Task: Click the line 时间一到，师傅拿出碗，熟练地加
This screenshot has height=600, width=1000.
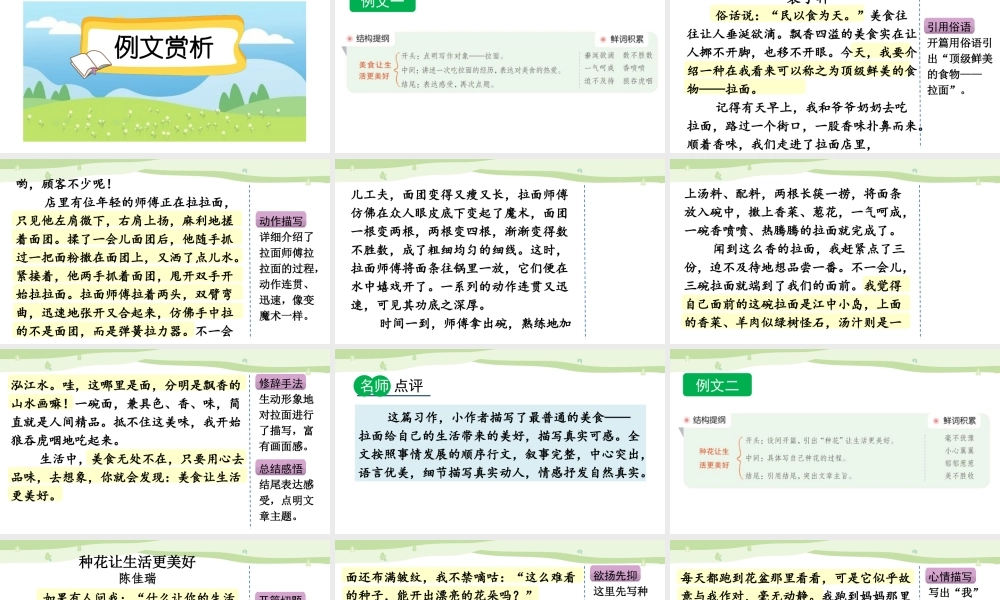Action: (x=475, y=323)
